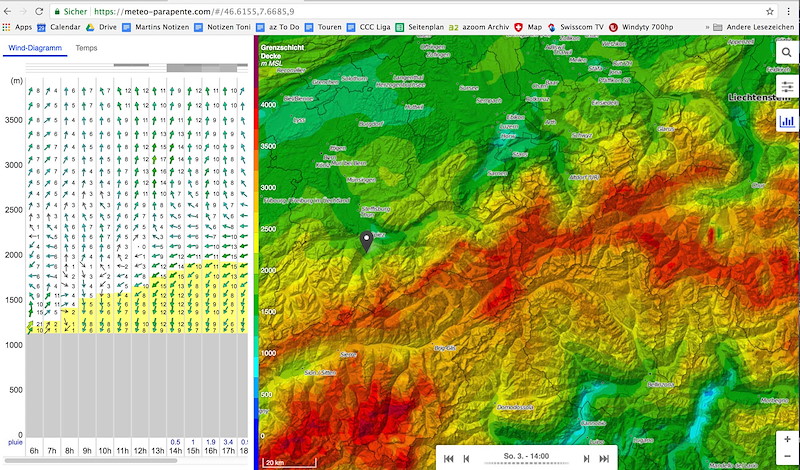Select the 14h column label
The height and width of the screenshot is (470, 800).
(x=176, y=451)
